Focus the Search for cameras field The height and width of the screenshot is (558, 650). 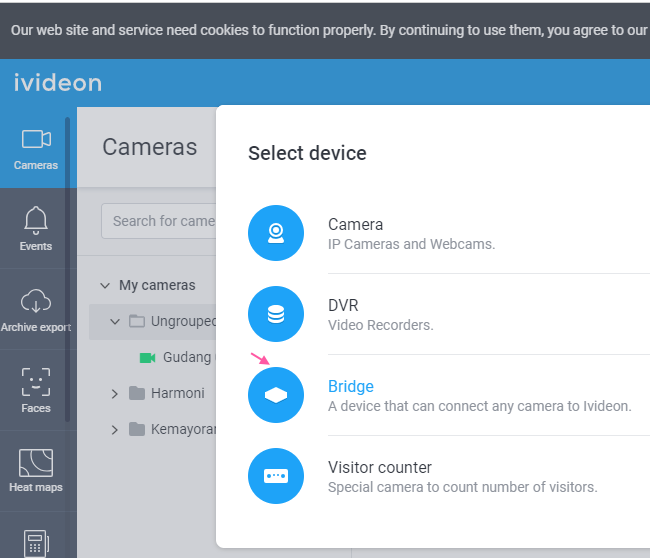159,221
